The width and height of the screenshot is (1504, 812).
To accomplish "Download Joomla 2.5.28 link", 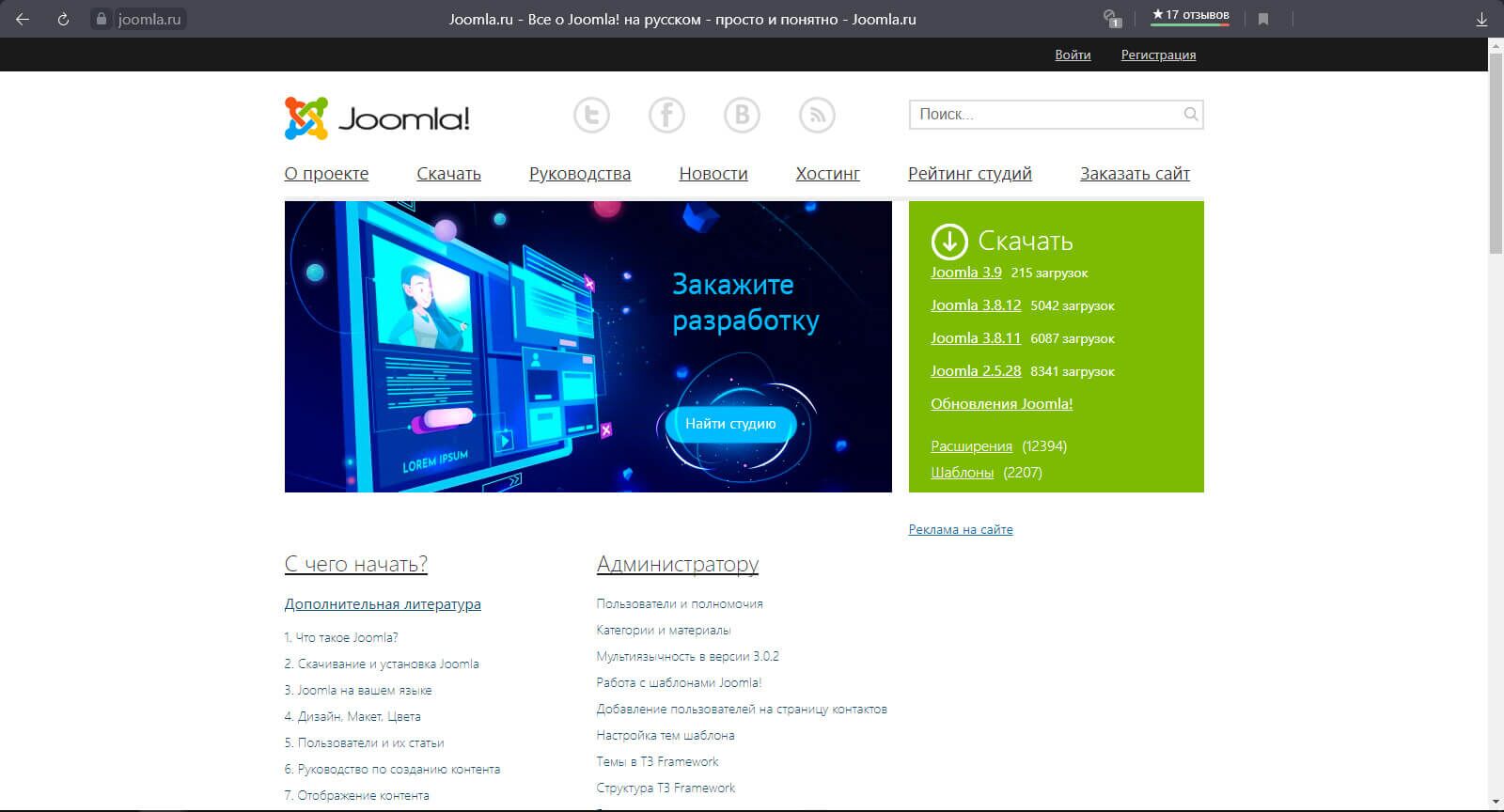I will tap(976, 371).
